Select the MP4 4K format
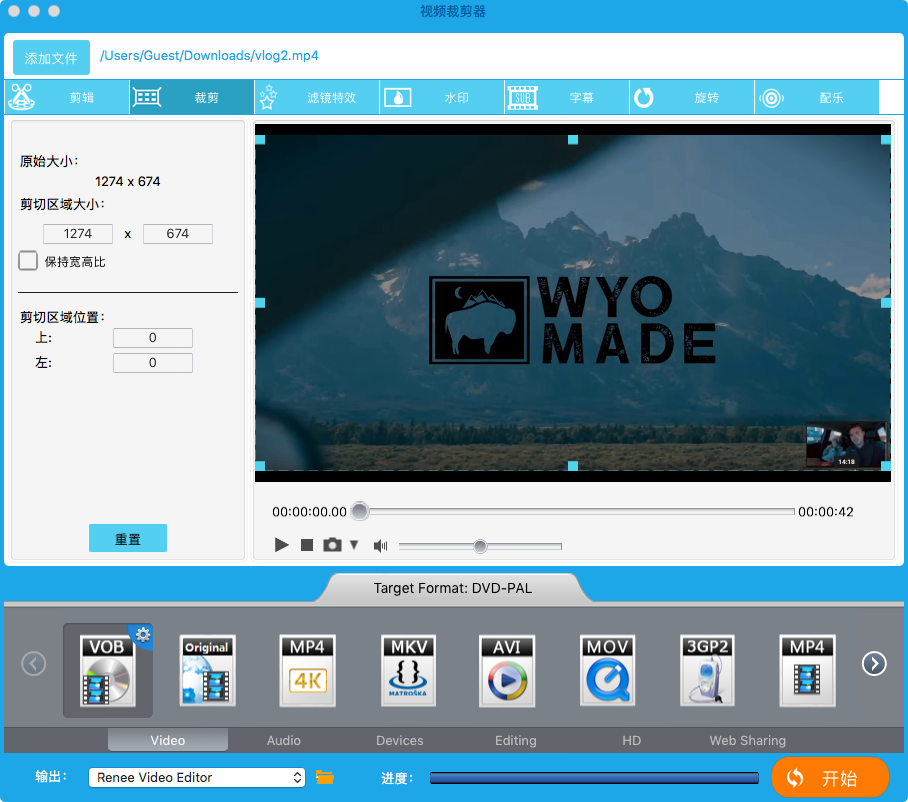Image resolution: width=908 pixels, height=802 pixels. [307, 671]
